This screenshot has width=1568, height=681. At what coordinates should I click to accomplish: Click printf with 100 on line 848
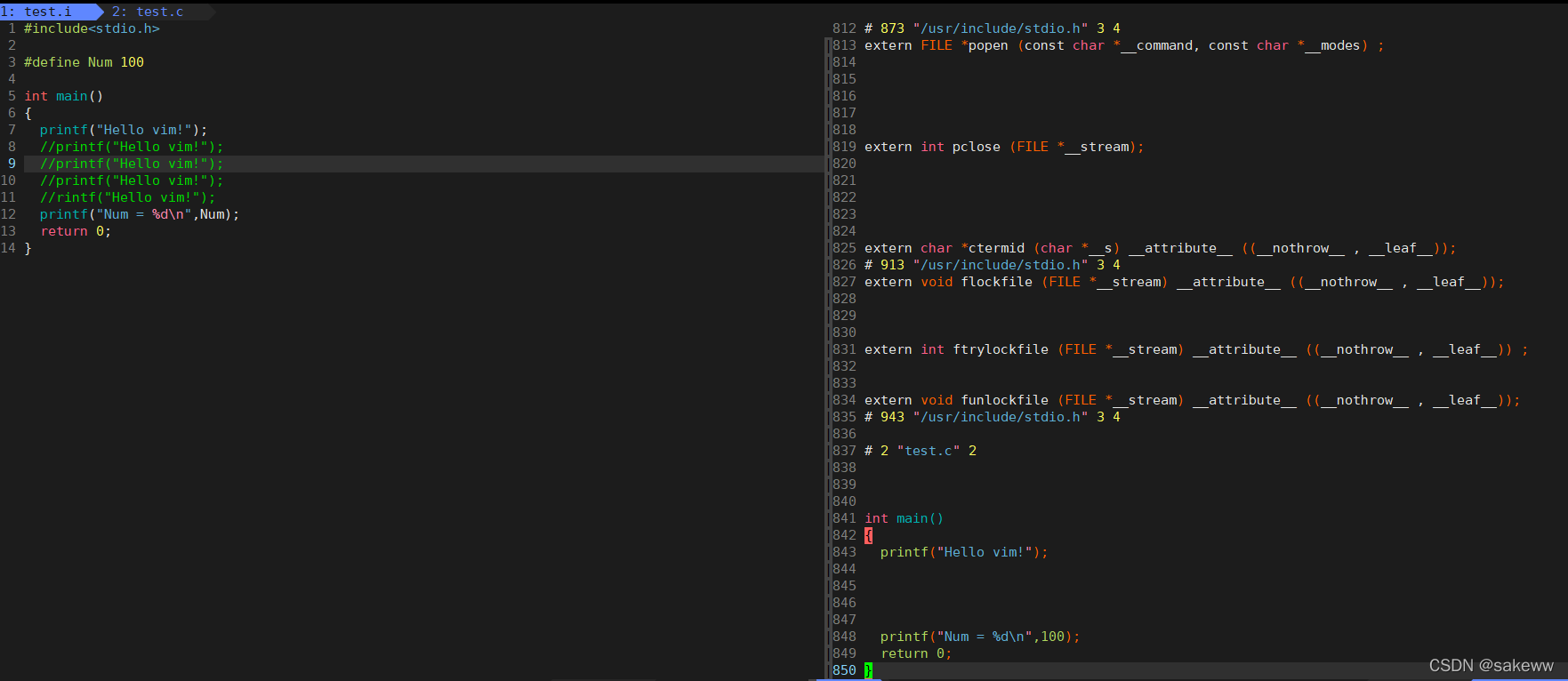click(980, 637)
